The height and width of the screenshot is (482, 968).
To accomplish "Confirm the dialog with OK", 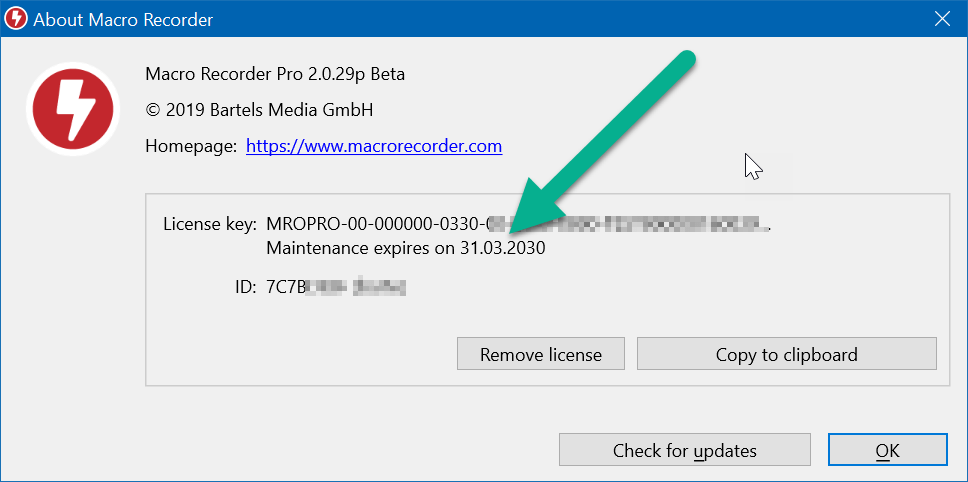I will (x=887, y=450).
